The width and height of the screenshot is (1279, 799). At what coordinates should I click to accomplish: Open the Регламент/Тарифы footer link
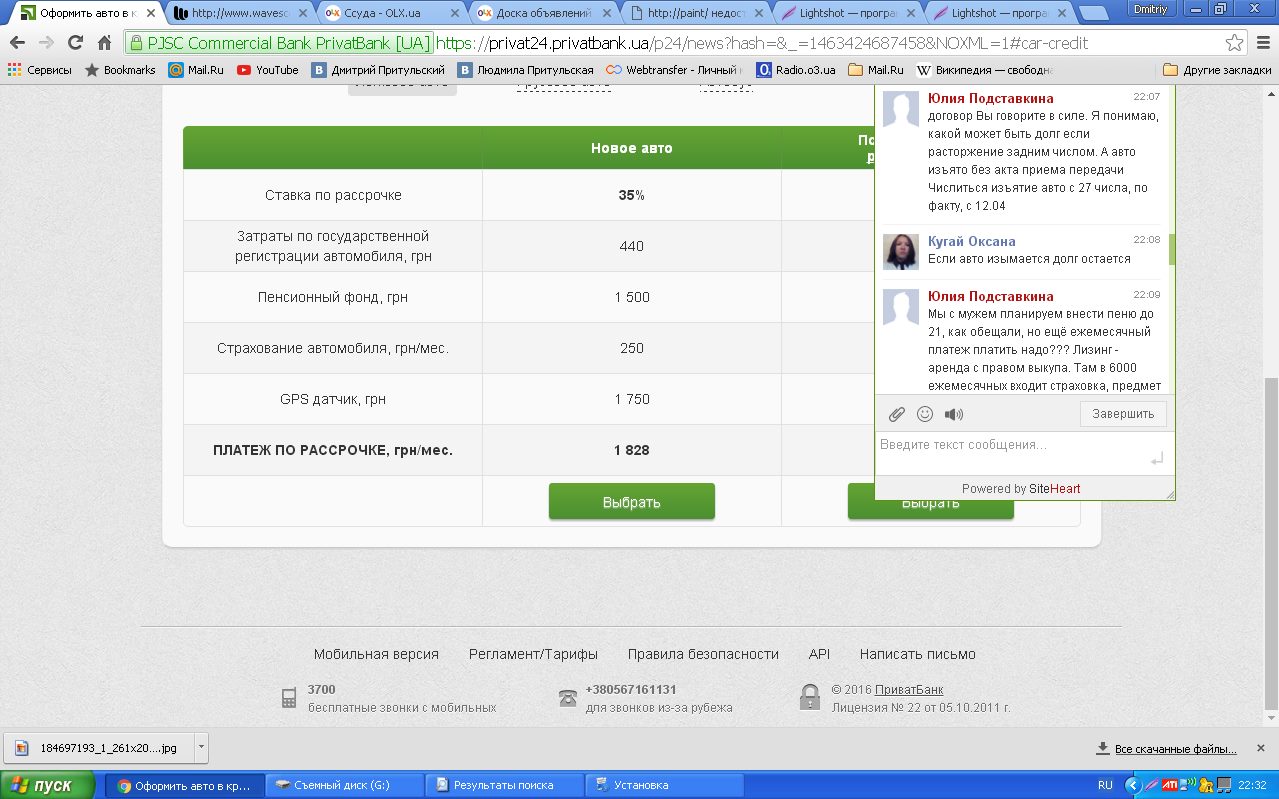point(533,654)
